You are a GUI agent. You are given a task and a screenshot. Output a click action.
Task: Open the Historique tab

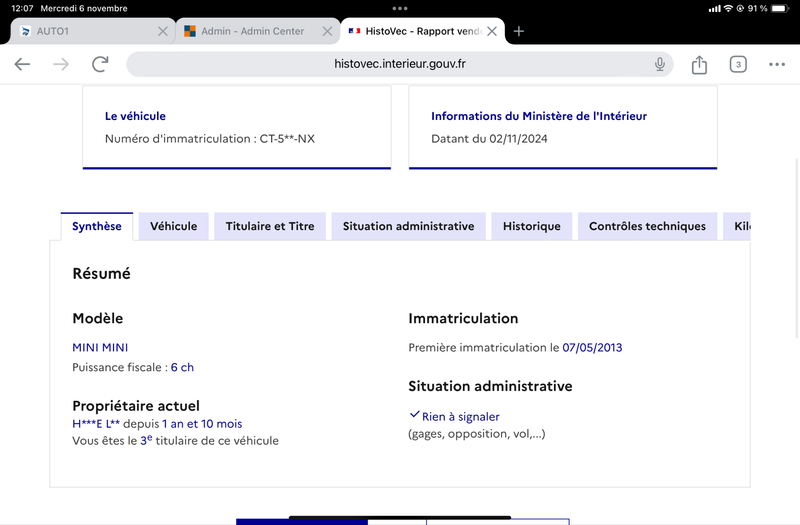pyautogui.click(x=532, y=227)
